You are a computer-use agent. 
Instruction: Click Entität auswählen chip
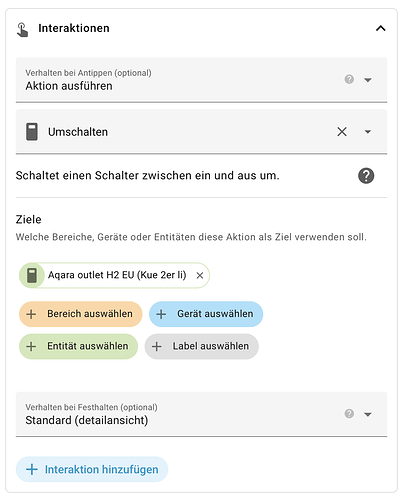78,346
